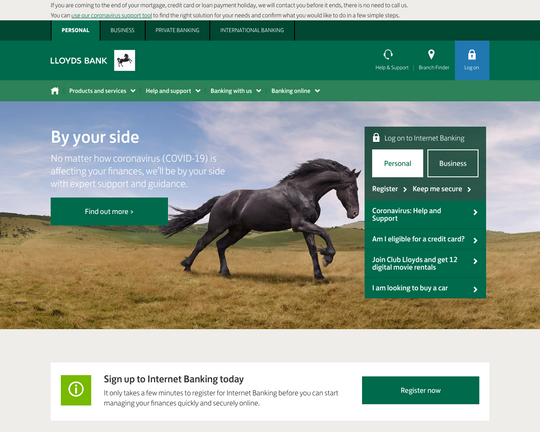Select the Personal top tab
The image size is (540, 432).
point(75,30)
